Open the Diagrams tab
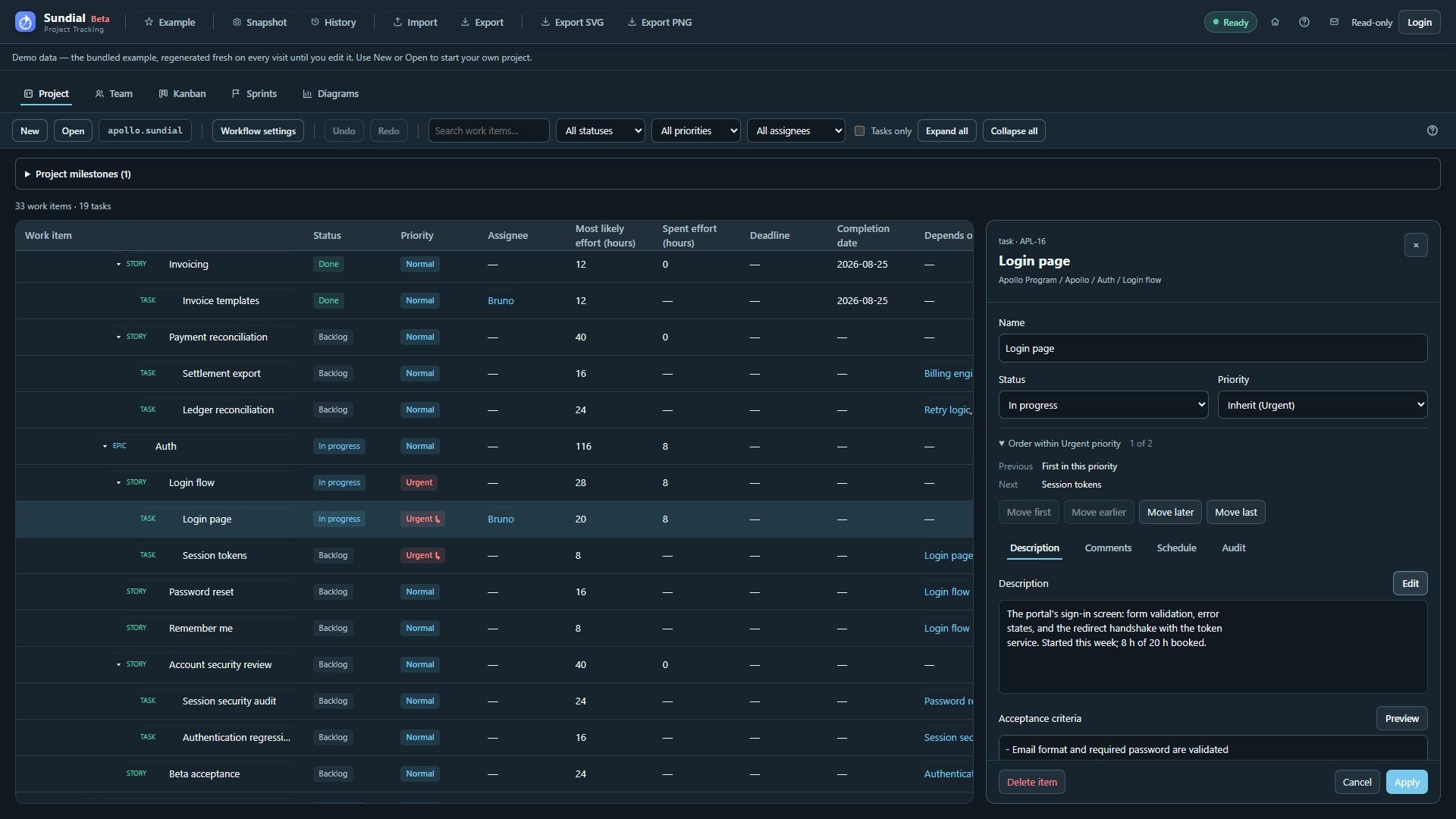This screenshot has height=819, width=1456. (x=331, y=93)
